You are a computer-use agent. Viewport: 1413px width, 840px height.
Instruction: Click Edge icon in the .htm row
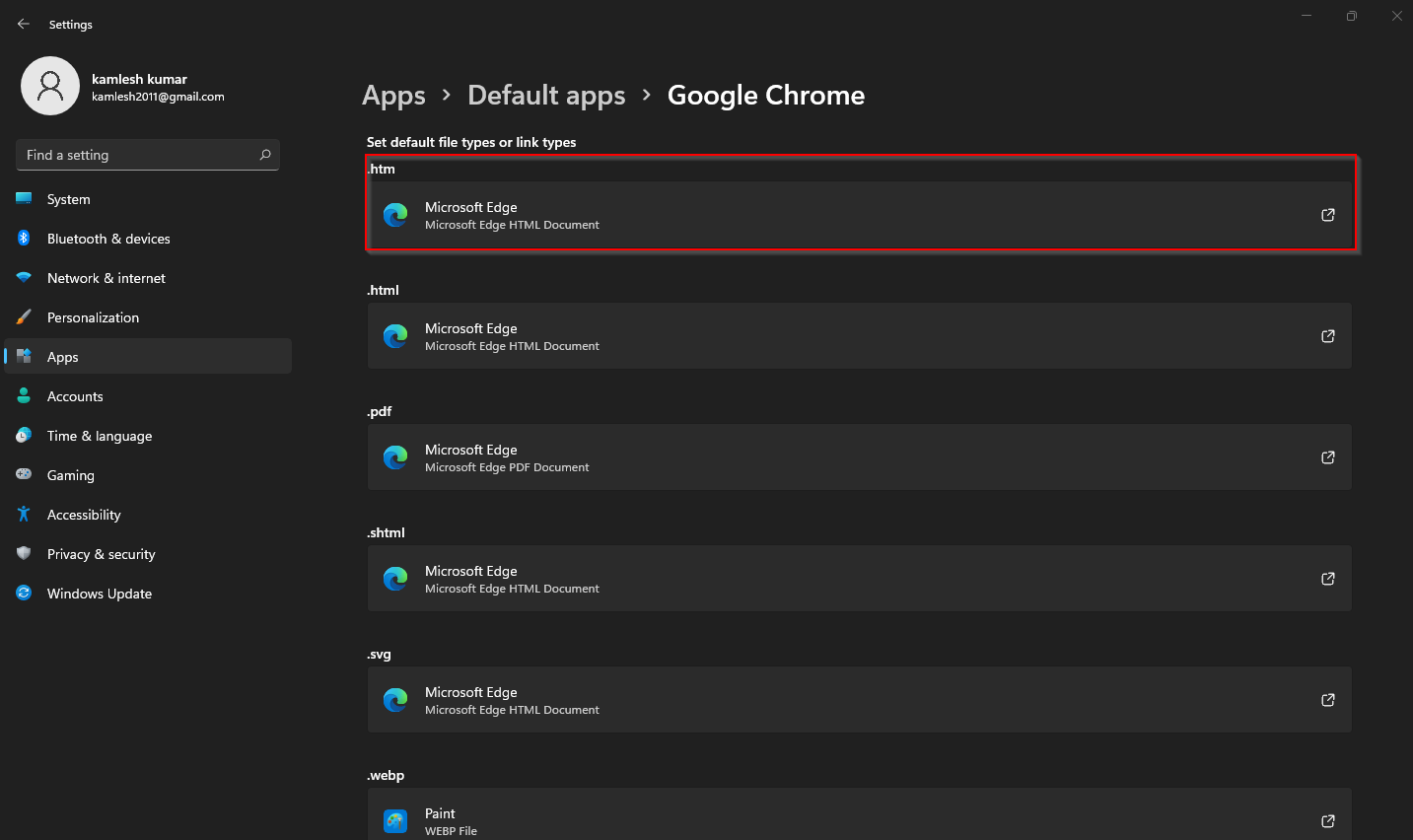pyautogui.click(x=395, y=215)
